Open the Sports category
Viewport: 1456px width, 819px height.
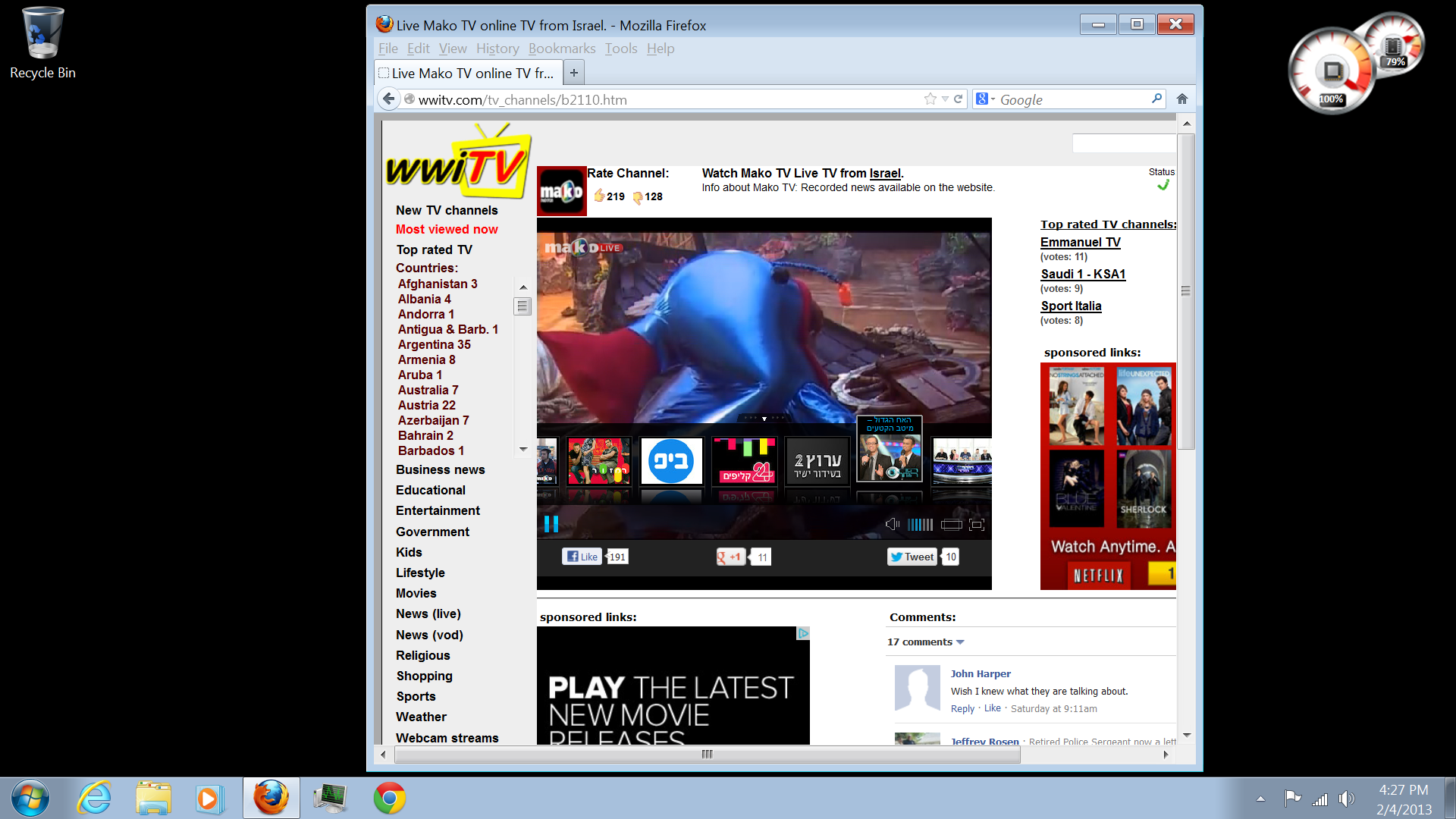pos(416,696)
